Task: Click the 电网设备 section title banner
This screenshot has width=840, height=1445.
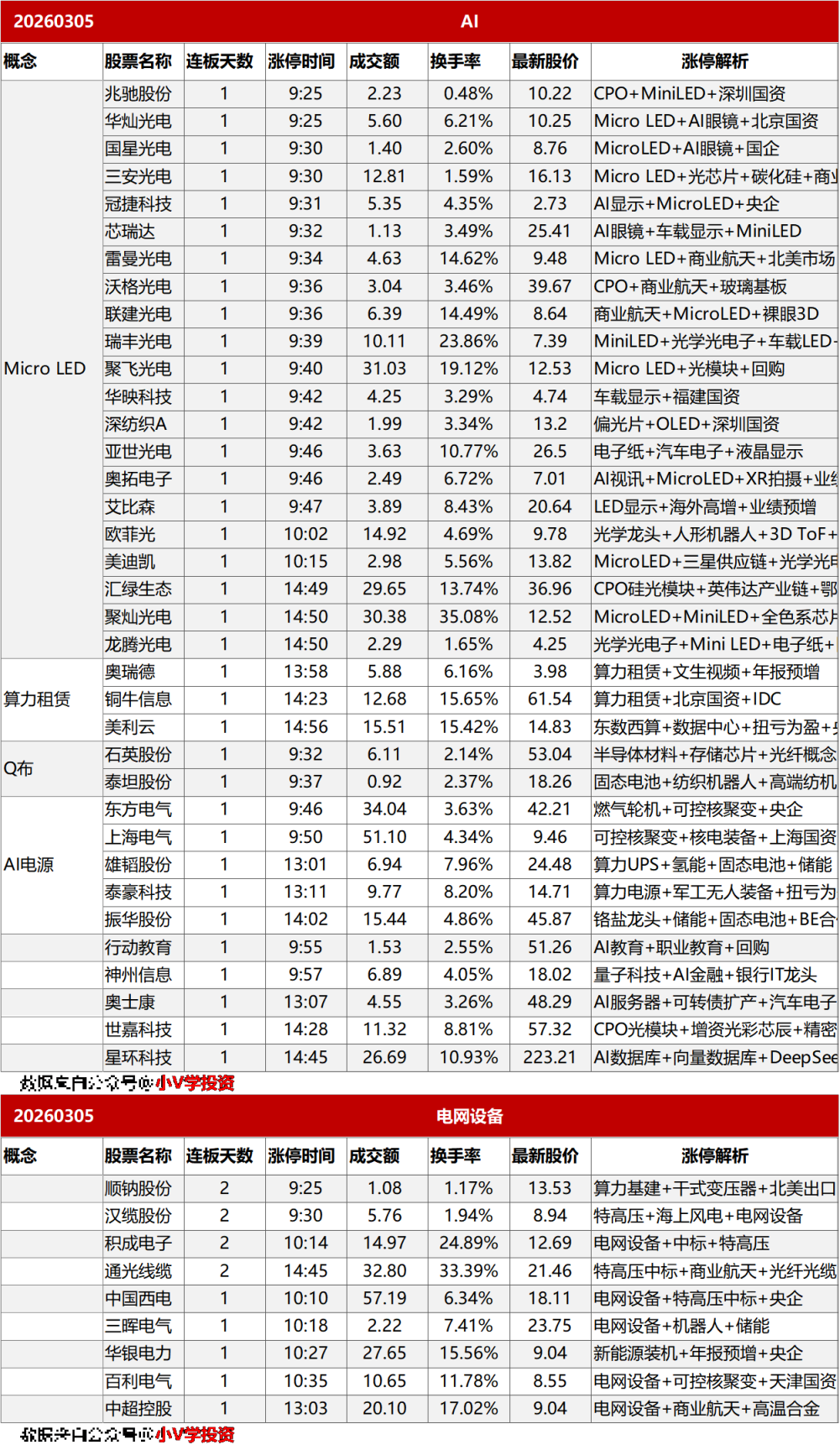Action: pos(469,1117)
